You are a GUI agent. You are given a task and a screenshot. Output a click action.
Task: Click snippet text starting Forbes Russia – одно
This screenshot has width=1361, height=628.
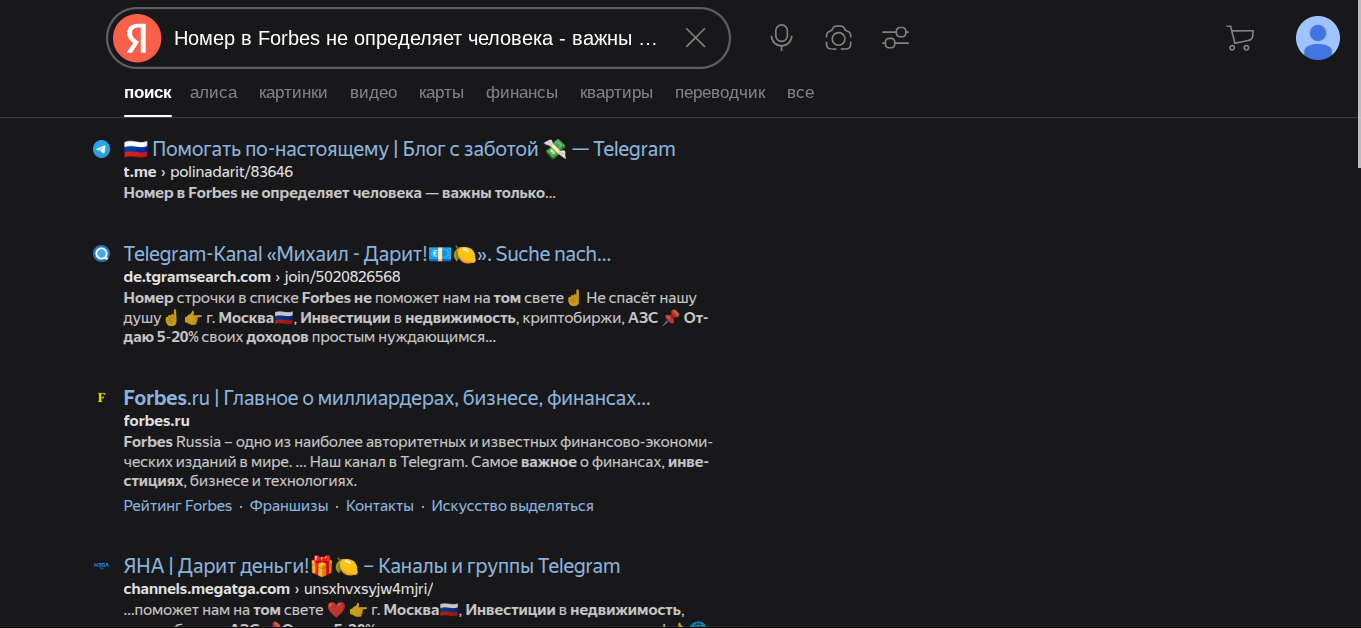pos(418,462)
